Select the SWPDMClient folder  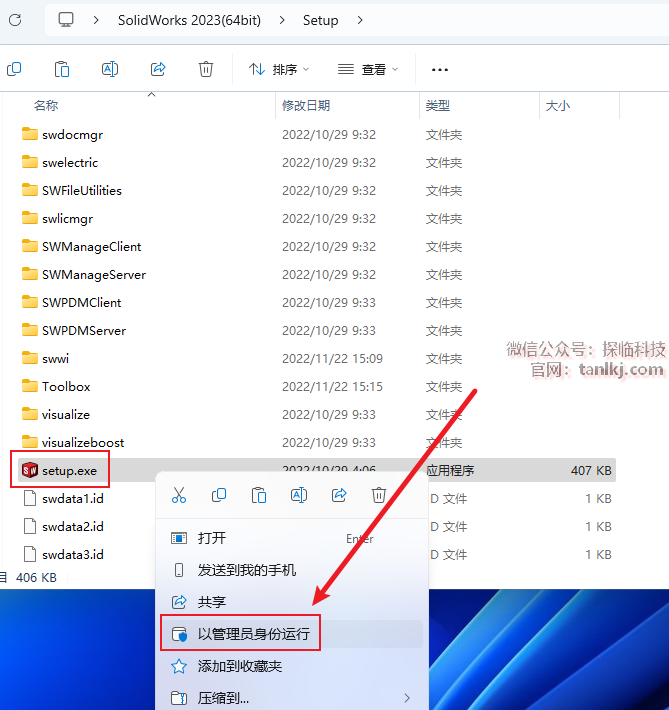(82, 302)
